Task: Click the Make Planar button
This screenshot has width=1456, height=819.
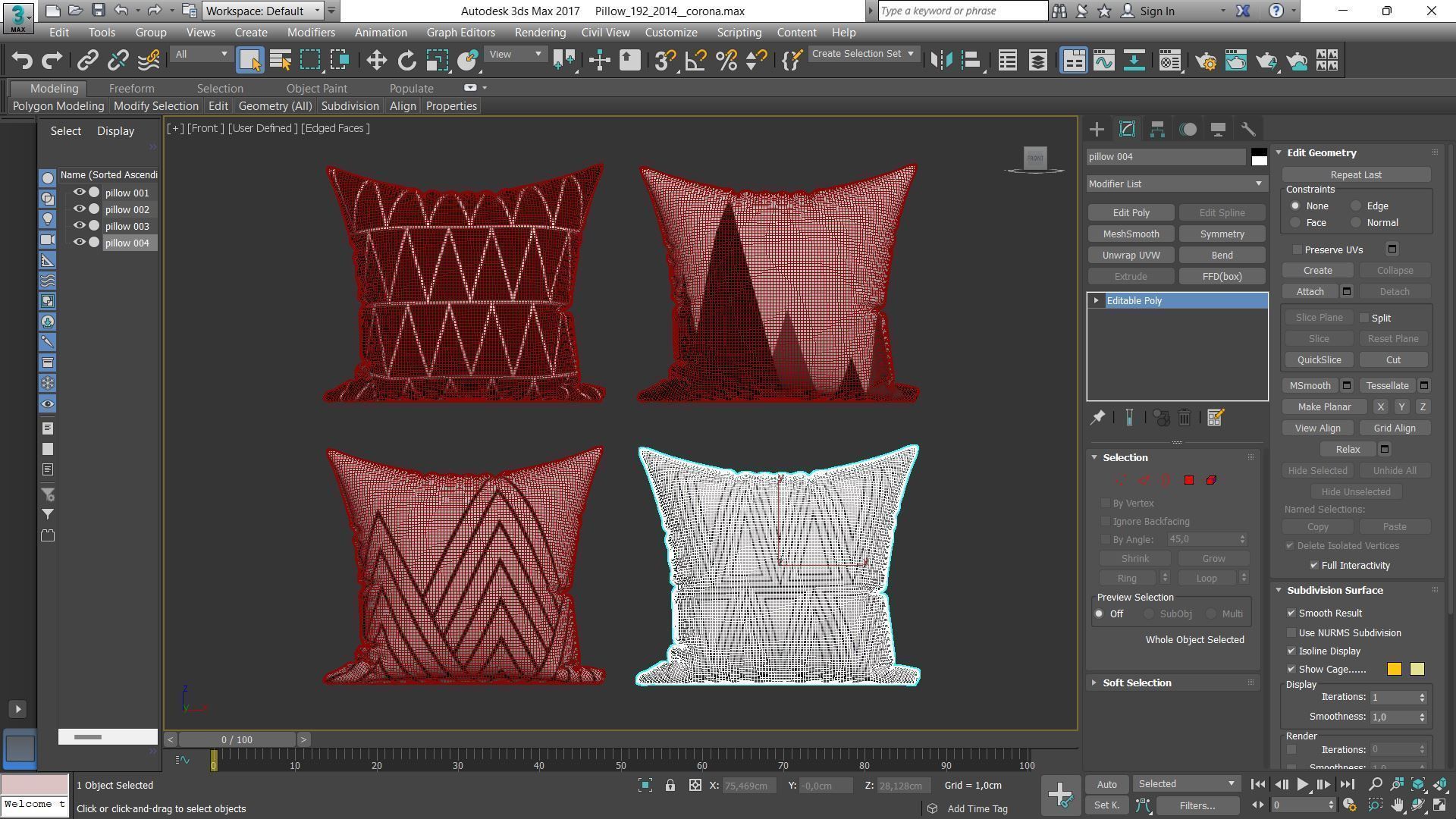Action: (x=1324, y=407)
